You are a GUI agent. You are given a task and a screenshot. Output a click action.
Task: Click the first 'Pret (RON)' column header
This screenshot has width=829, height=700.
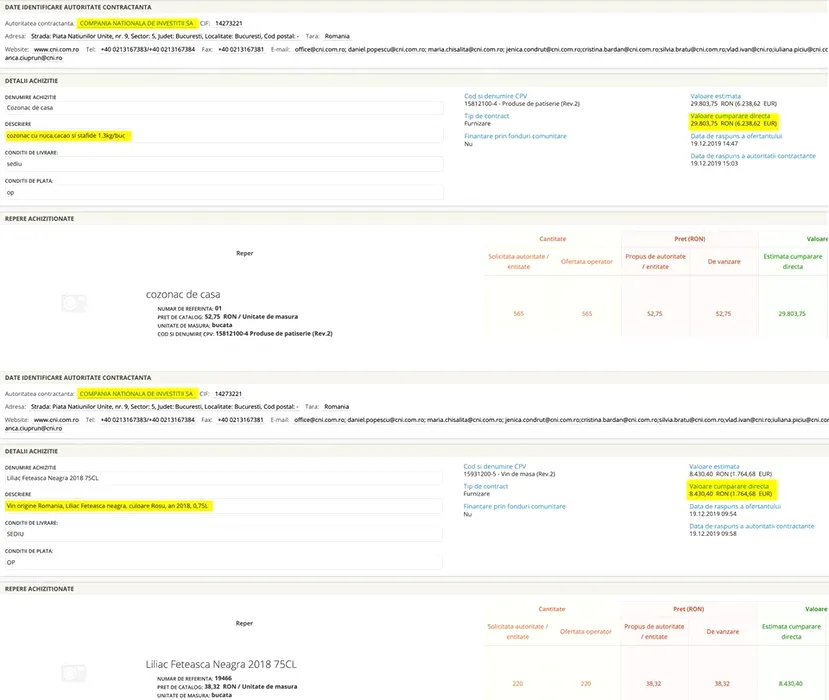point(689,239)
